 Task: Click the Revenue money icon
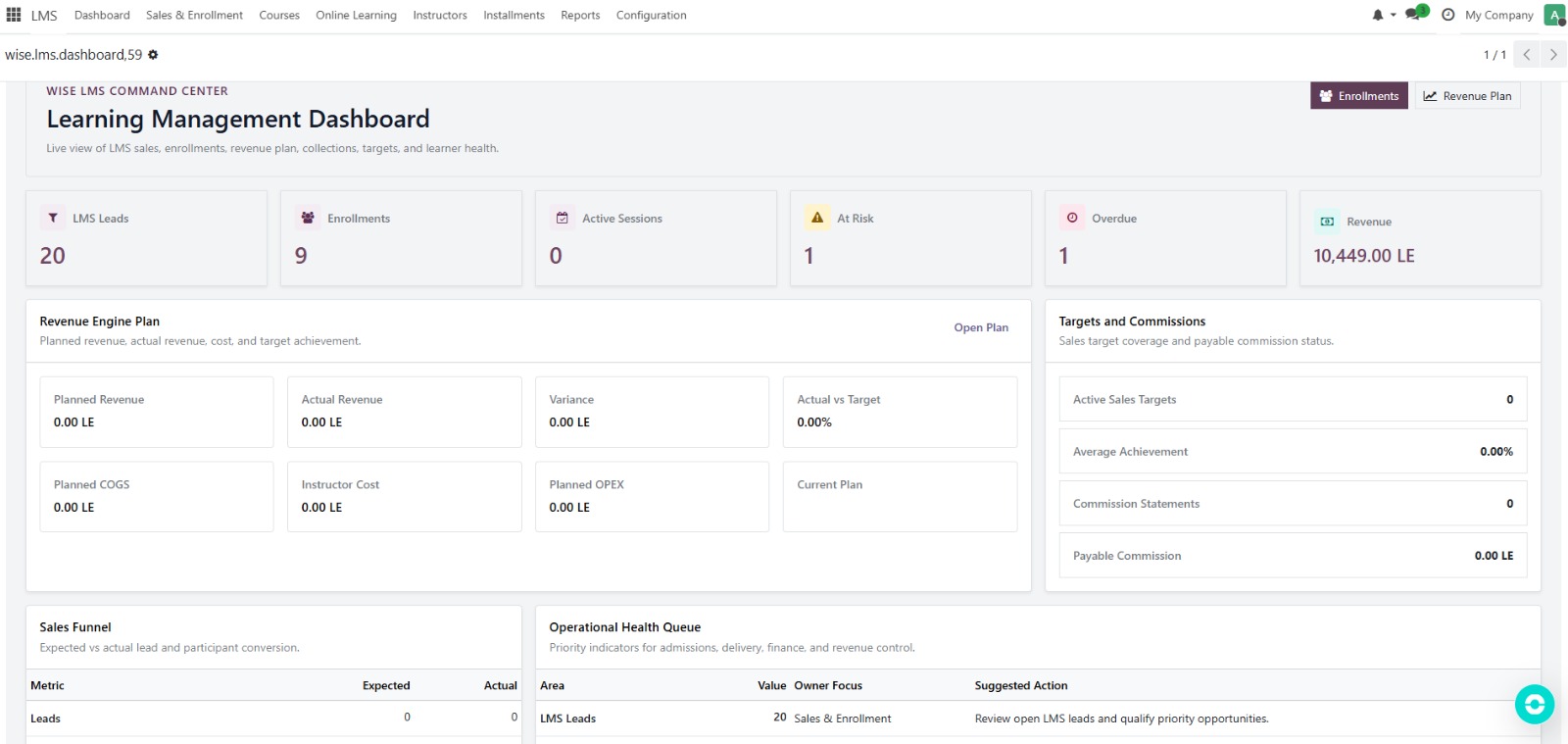(x=1327, y=222)
